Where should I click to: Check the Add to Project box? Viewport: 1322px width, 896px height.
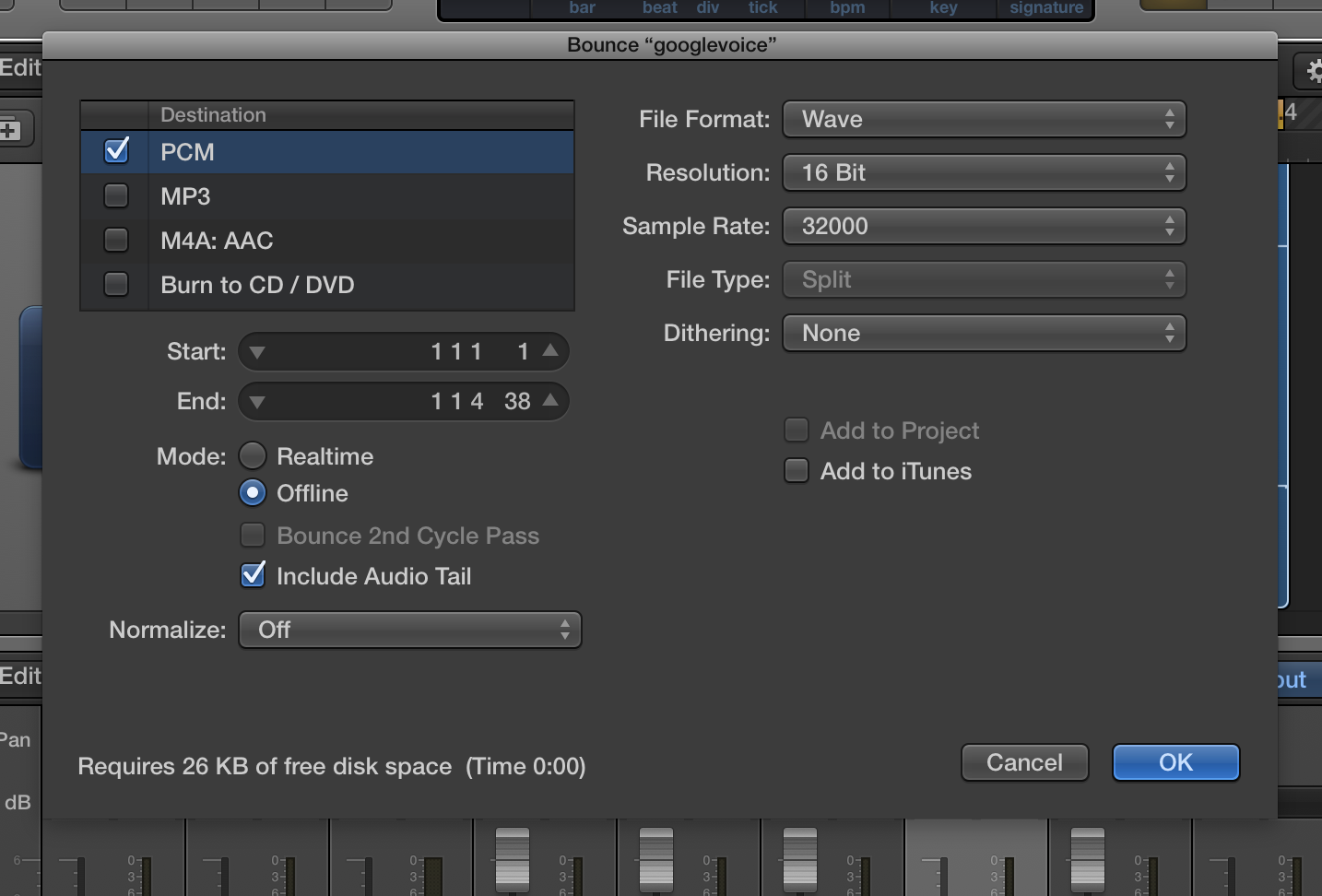tap(797, 430)
